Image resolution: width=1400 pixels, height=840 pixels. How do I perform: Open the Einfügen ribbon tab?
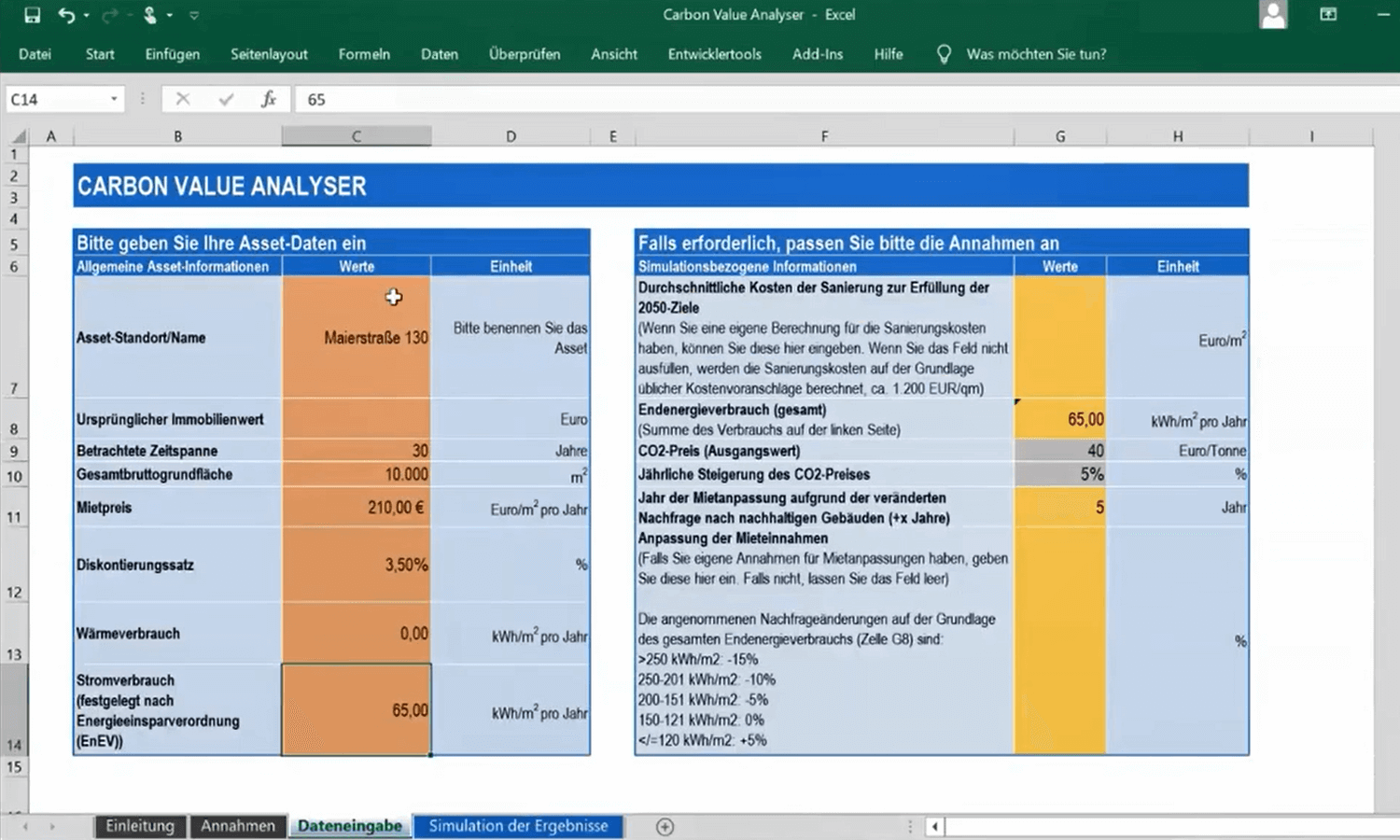pos(173,54)
